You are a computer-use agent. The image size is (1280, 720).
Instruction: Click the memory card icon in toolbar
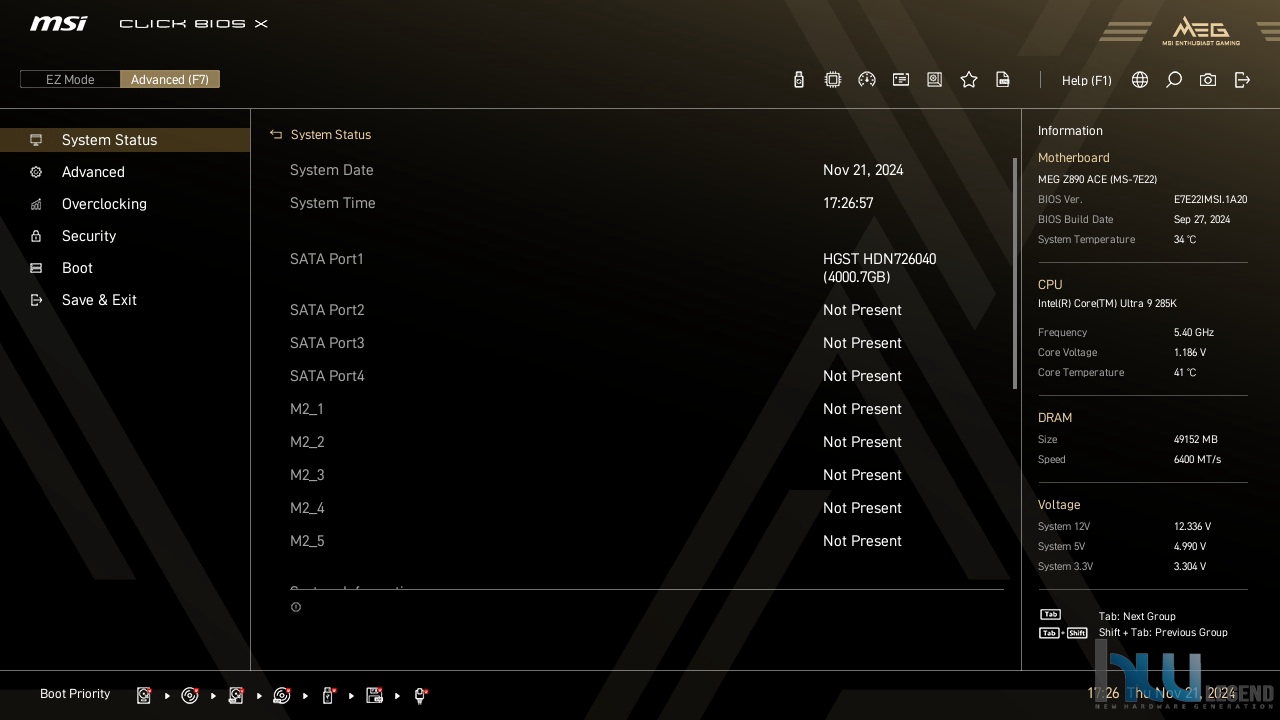901,80
